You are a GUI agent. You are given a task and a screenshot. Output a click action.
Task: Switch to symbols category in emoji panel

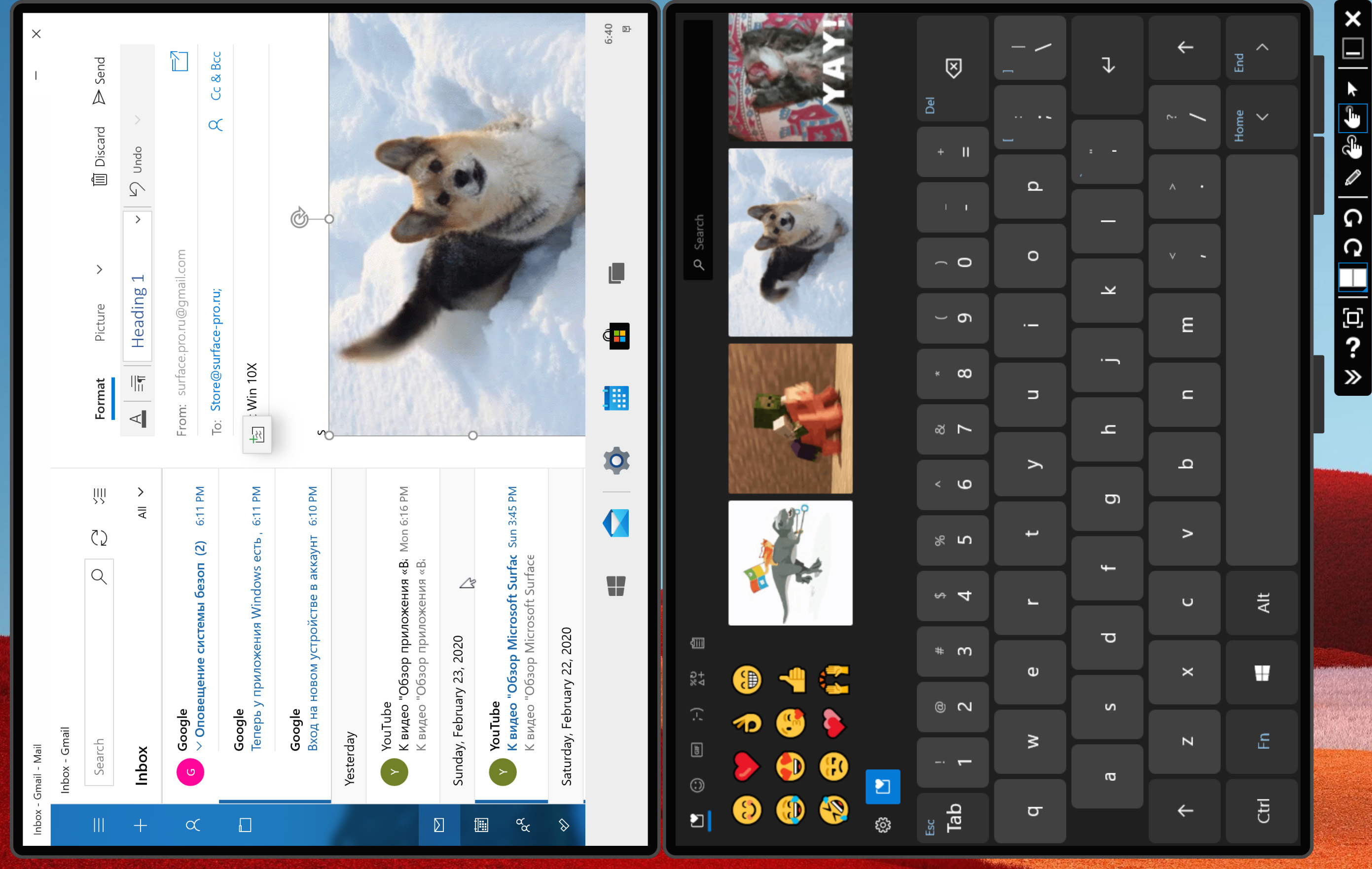tap(697, 678)
